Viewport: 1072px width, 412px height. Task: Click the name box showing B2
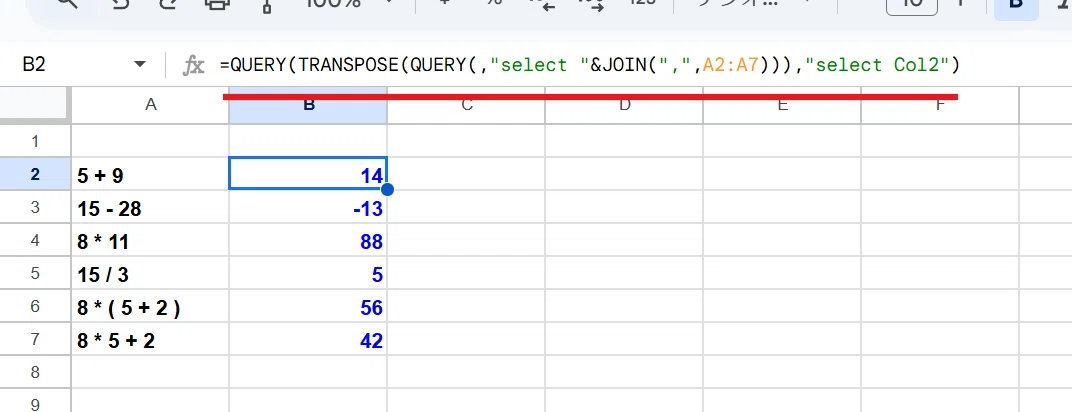(x=34, y=65)
